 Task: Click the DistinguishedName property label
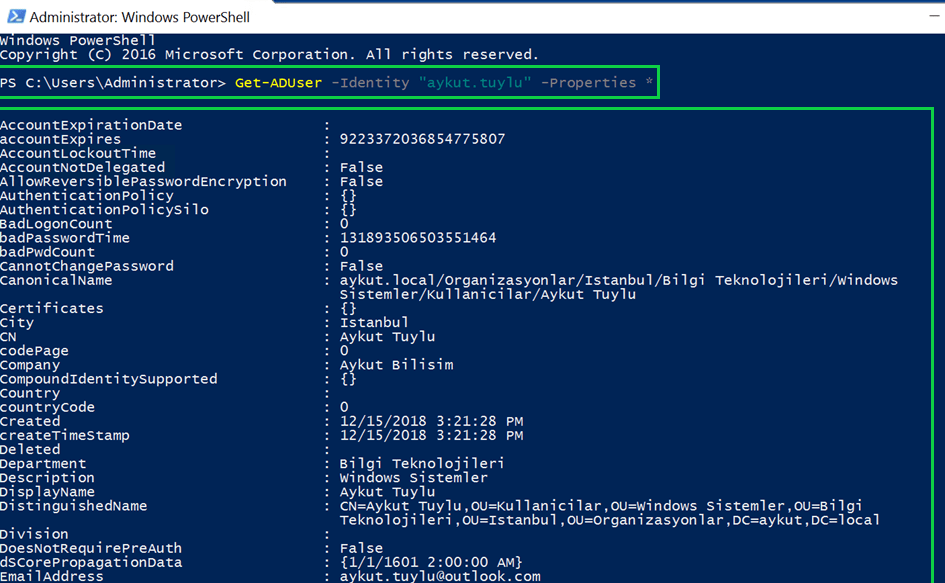click(73, 506)
